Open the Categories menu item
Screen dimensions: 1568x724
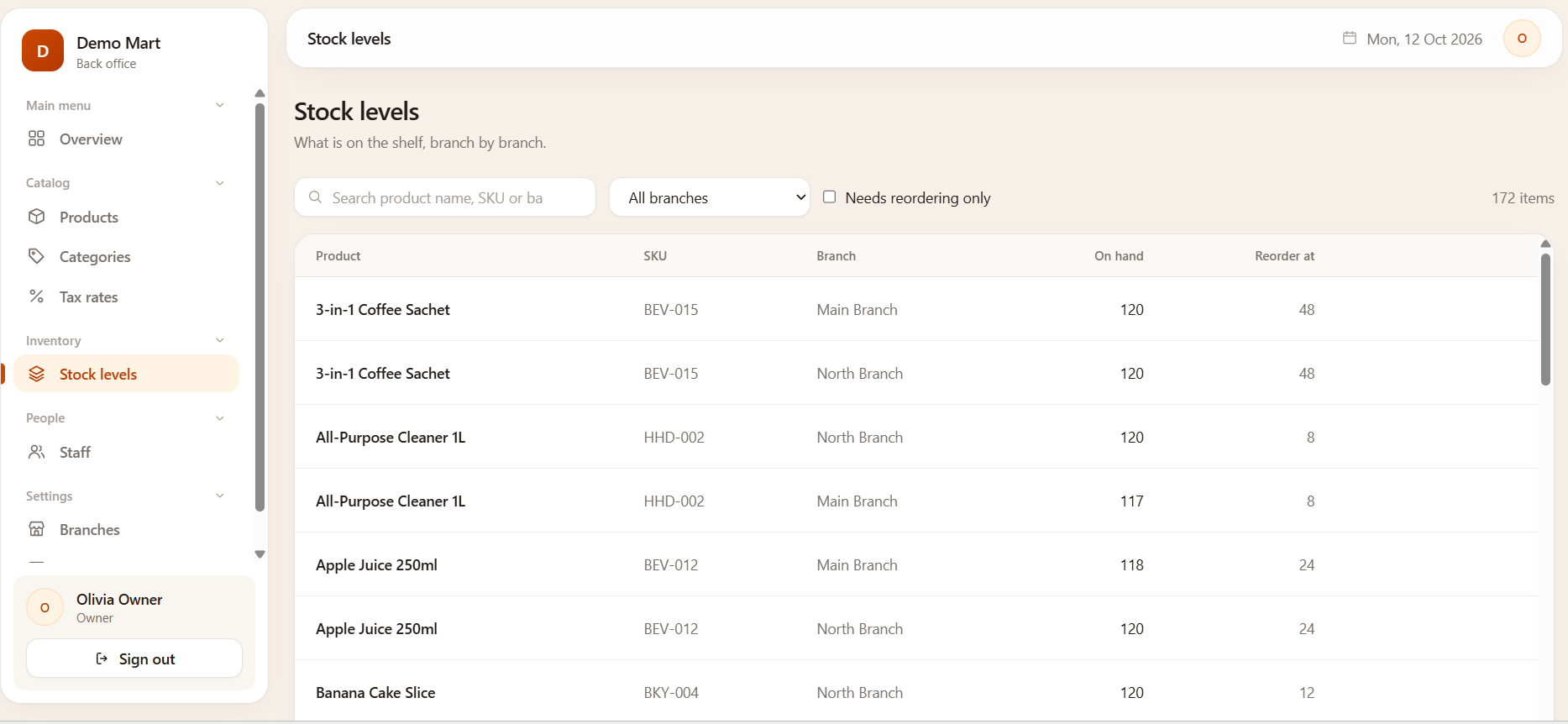point(126,256)
